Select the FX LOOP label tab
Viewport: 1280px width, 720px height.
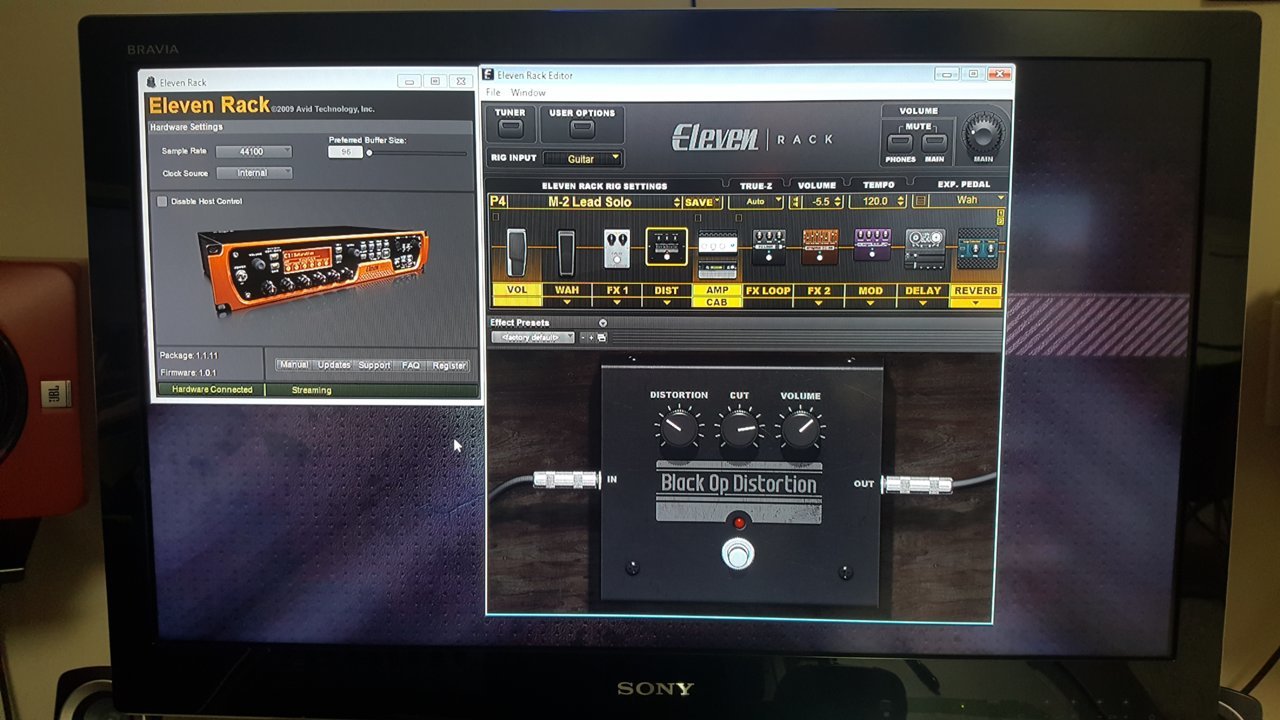[x=768, y=290]
